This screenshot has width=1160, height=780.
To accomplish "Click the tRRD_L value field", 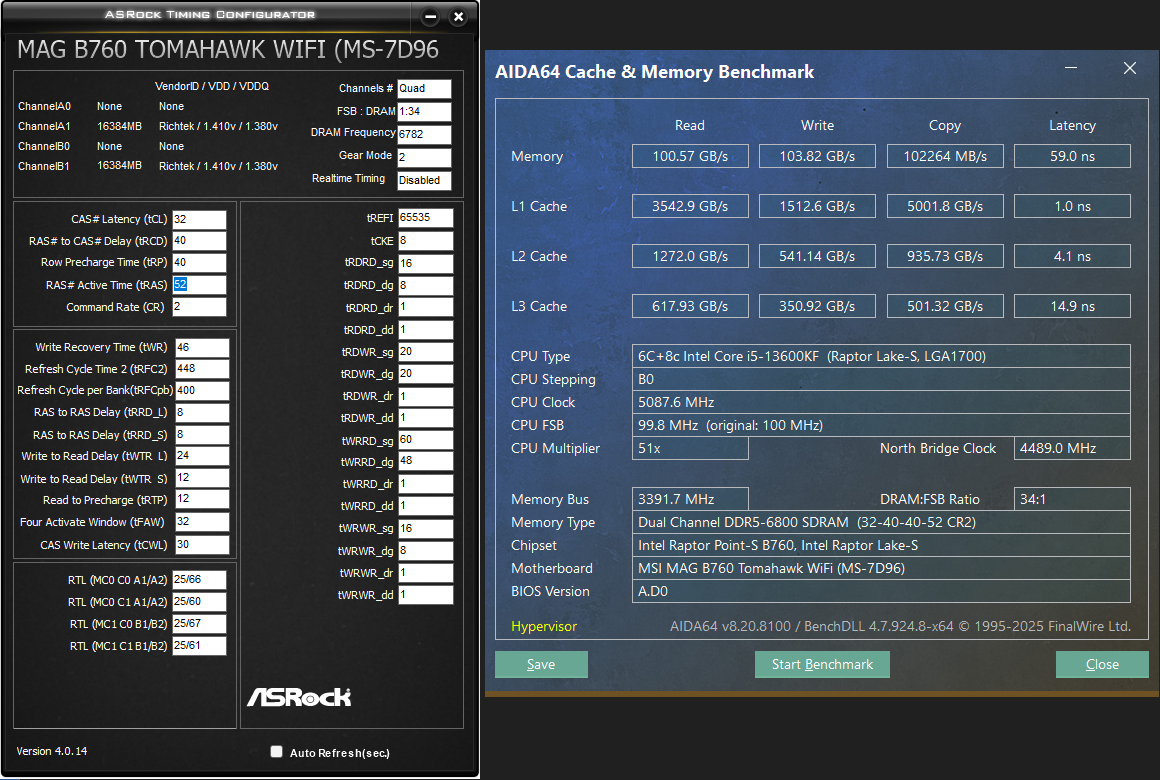I will pyautogui.click(x=202, y=412).
